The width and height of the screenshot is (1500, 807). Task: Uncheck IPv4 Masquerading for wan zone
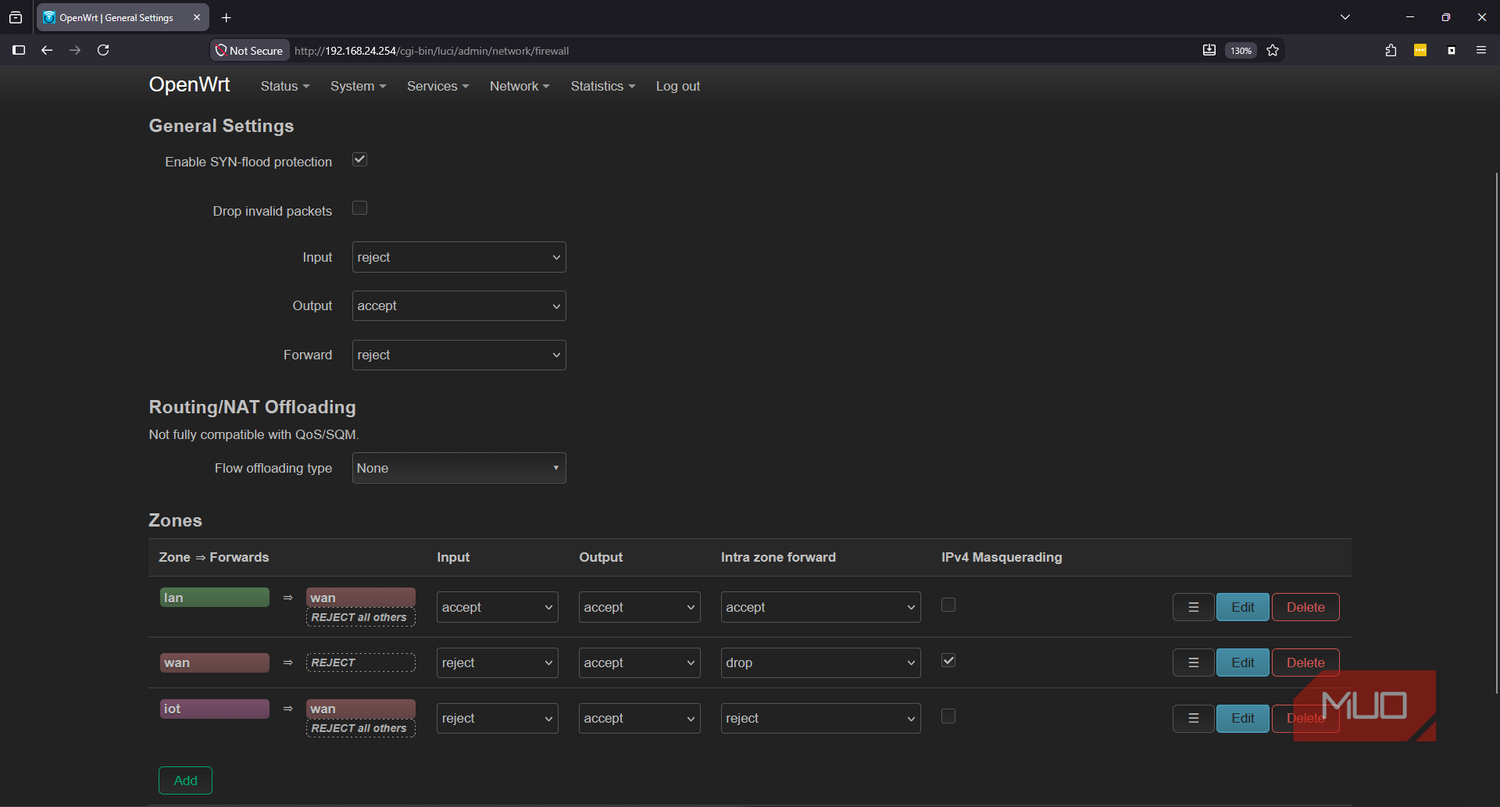[948, 660]
